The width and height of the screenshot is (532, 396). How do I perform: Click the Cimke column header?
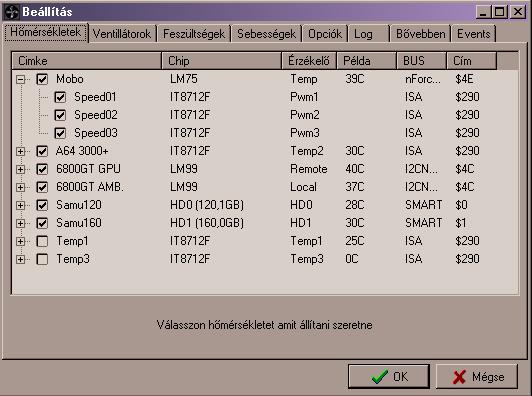pos(87,61)
